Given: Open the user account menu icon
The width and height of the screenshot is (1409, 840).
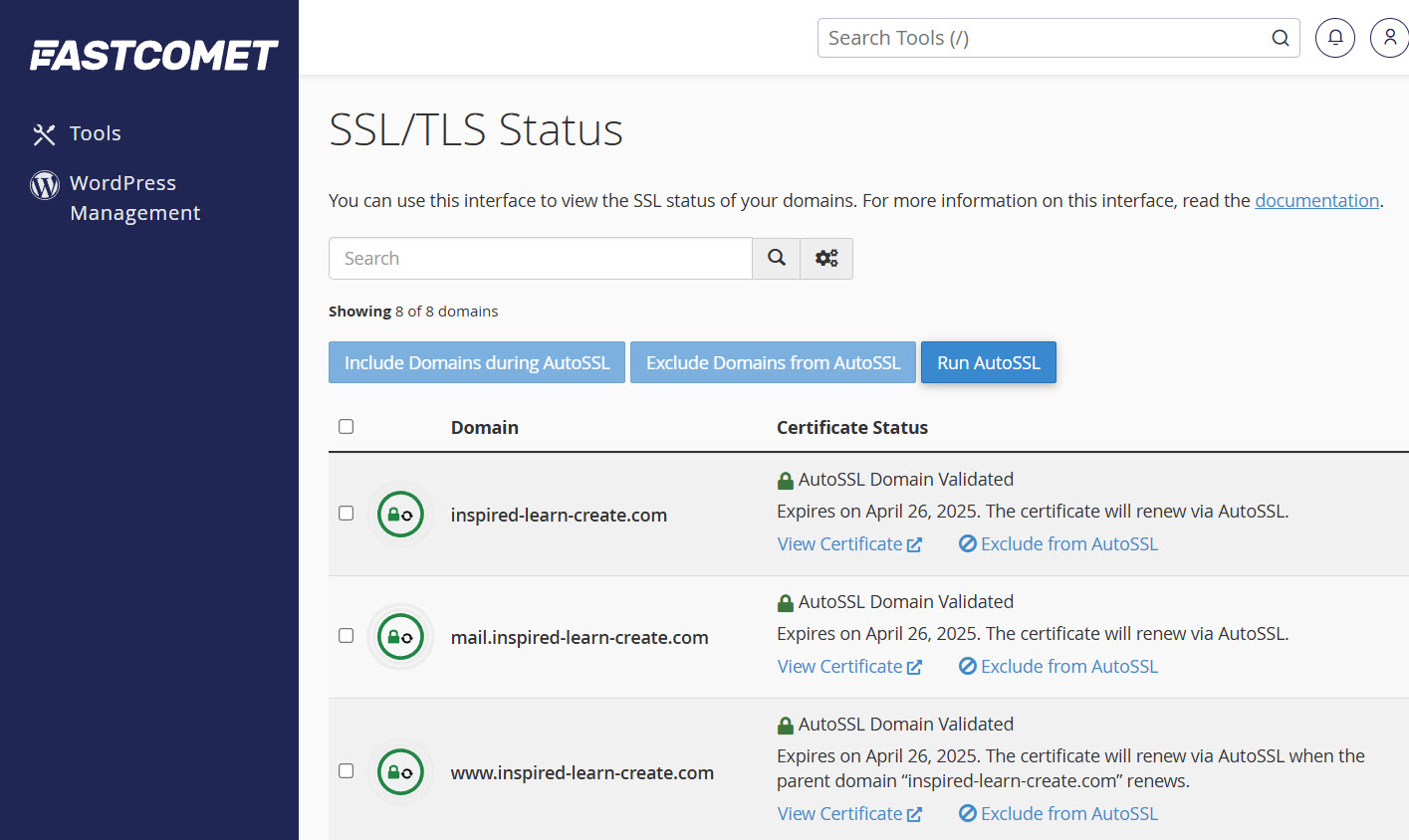Looking at the screenshot, I should (x=1389, y=37).
